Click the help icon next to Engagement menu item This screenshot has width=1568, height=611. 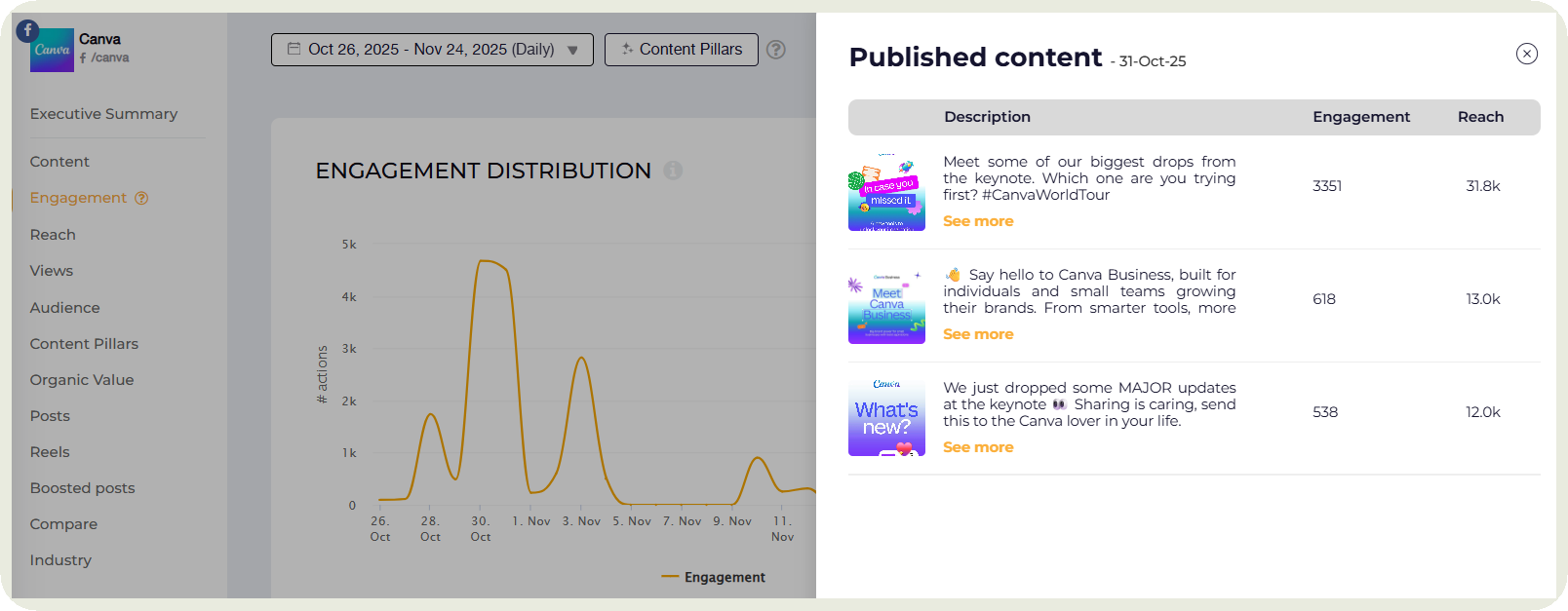click(x=141, y=198)
